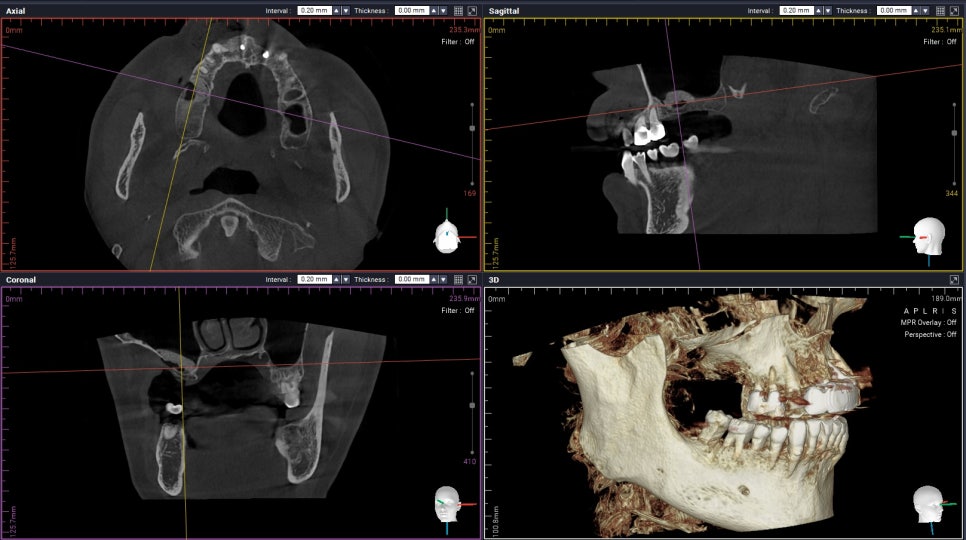
Task: Click the Sagittal Interval input field
Action: point(794,10)
